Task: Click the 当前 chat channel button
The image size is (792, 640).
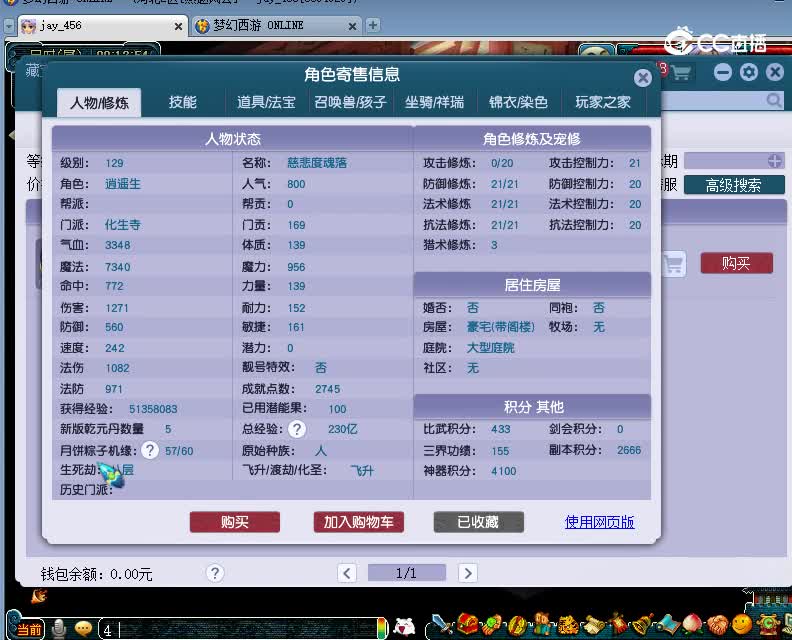Action: coord(28,629)
